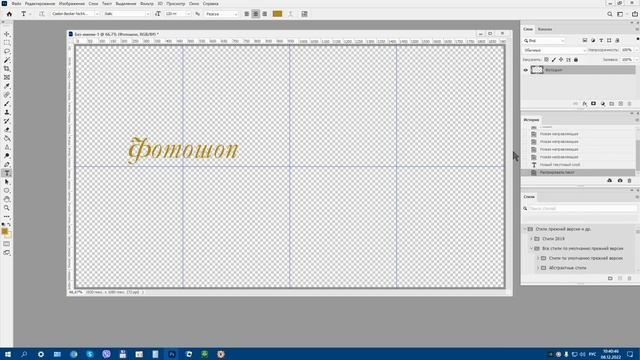The width and height of the screenshot is (640, 360).
Task: Open the layer blend mode Обычные dropdown
Action: pyautogui.click(x=555, y=50)
